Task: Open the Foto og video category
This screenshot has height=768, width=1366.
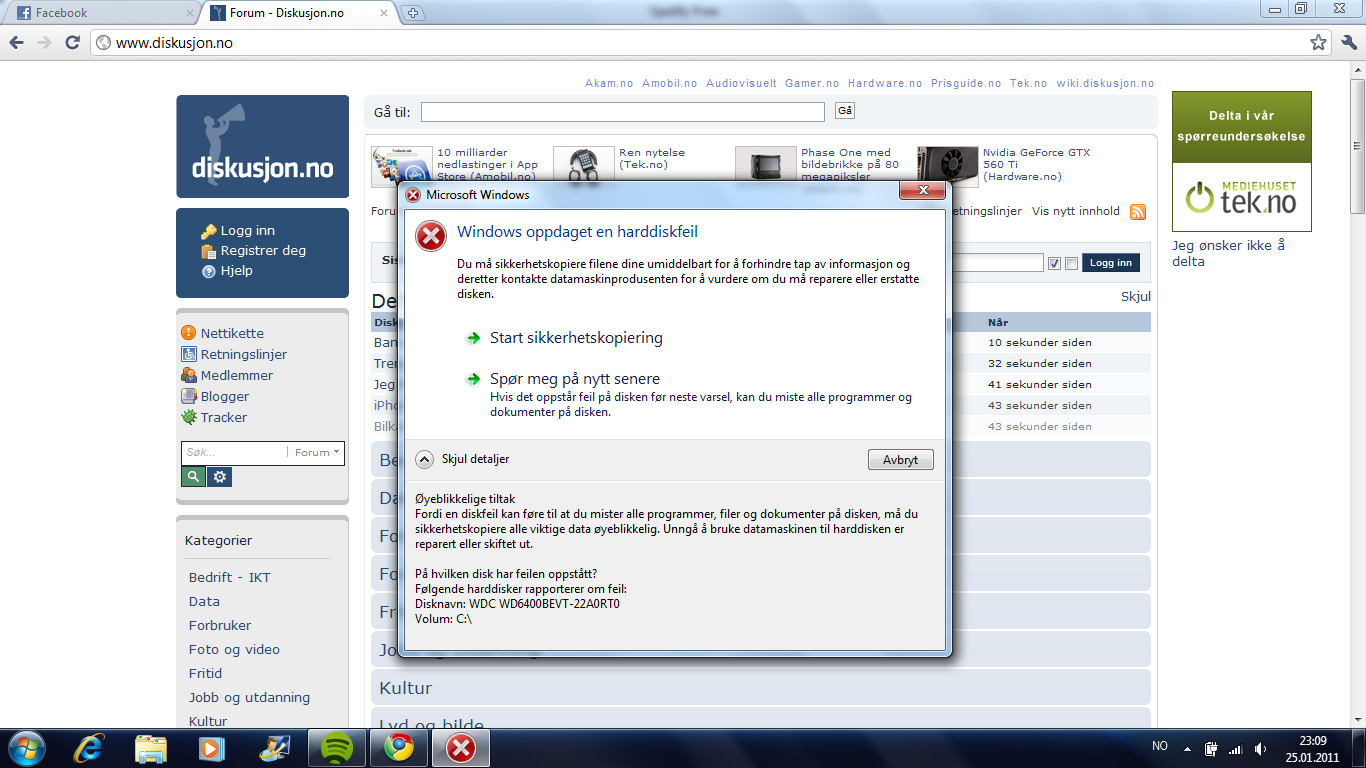Action: (234, 649)
